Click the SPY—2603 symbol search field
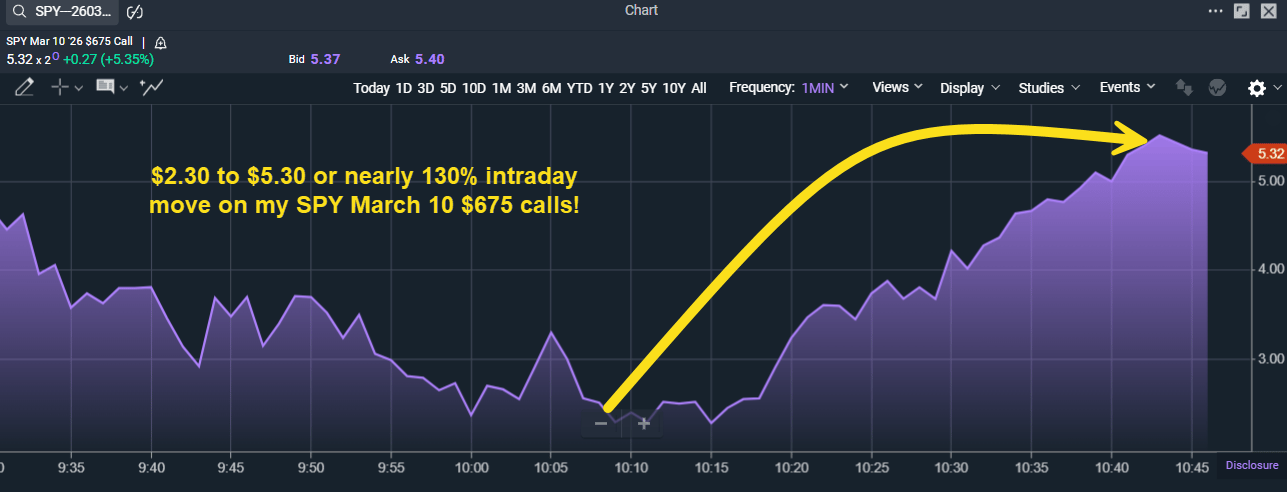This screenshot has width=1287, height=492. click(x=60, y=12)
